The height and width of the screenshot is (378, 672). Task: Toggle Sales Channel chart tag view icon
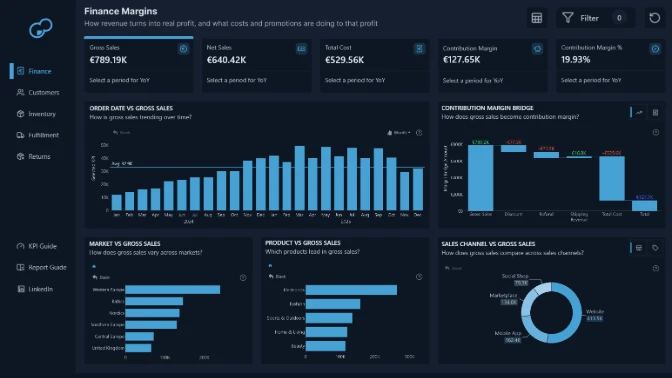pyautogui.click(x=655, y=248)
